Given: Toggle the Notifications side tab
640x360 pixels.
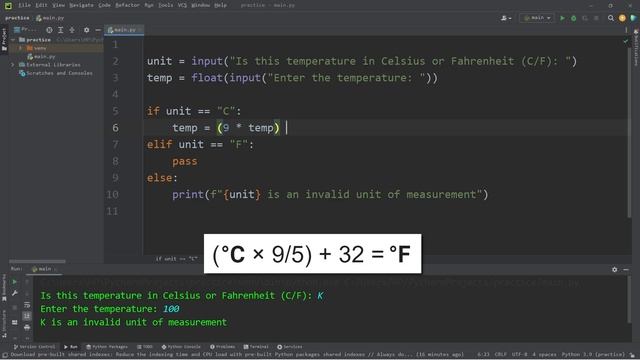Looking at the screenshot, I should click(x=636, y=47).
